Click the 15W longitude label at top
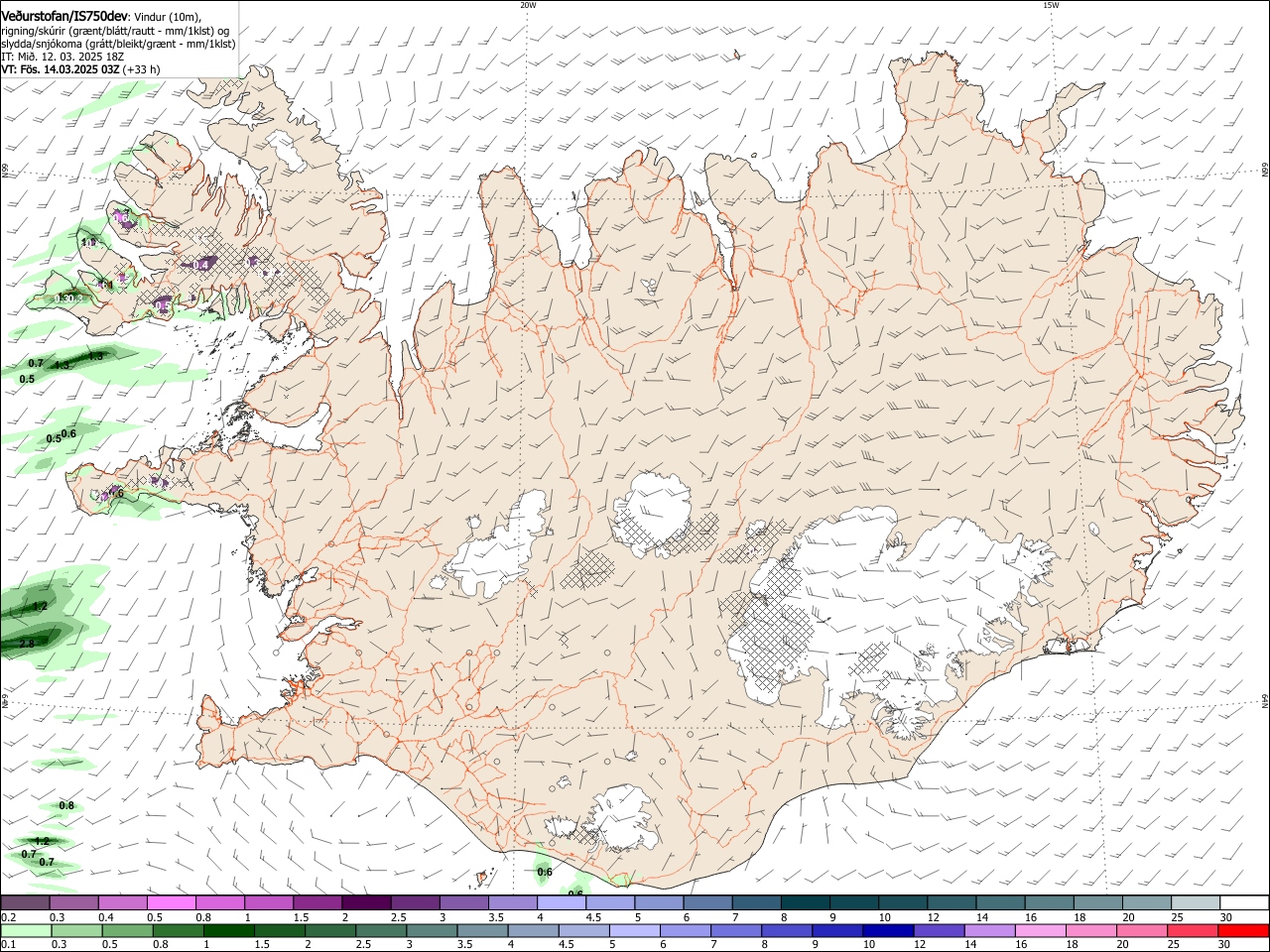This screenshot has width=1270, height=952. 1051,5
